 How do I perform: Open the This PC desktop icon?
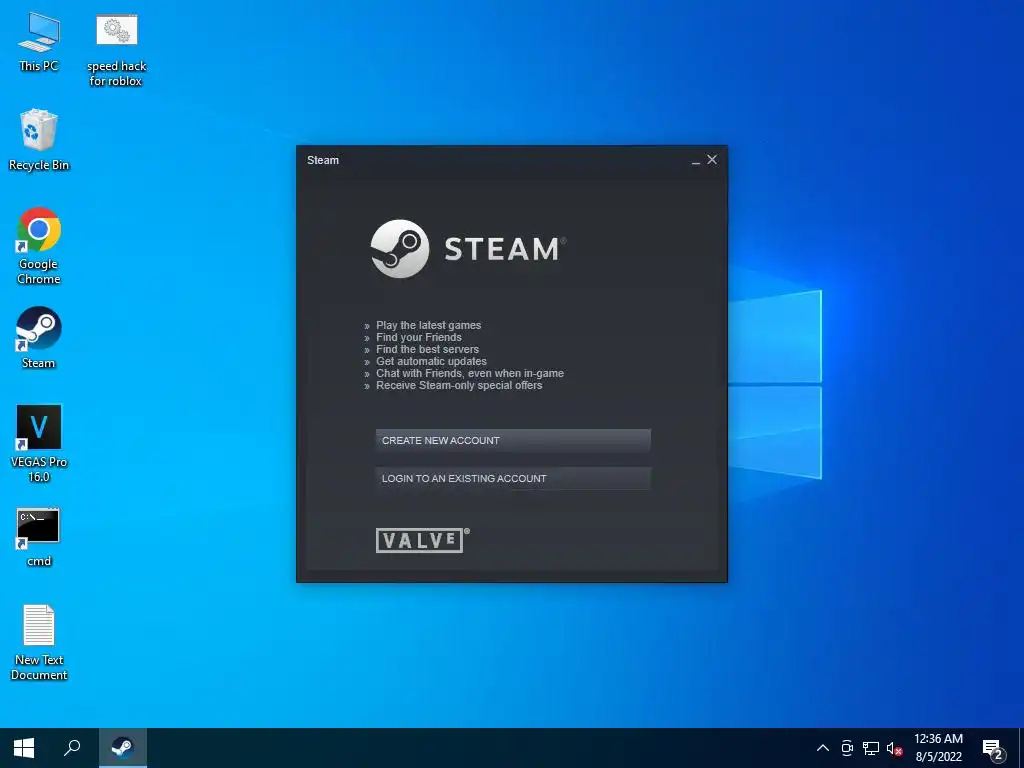[39, 42]
